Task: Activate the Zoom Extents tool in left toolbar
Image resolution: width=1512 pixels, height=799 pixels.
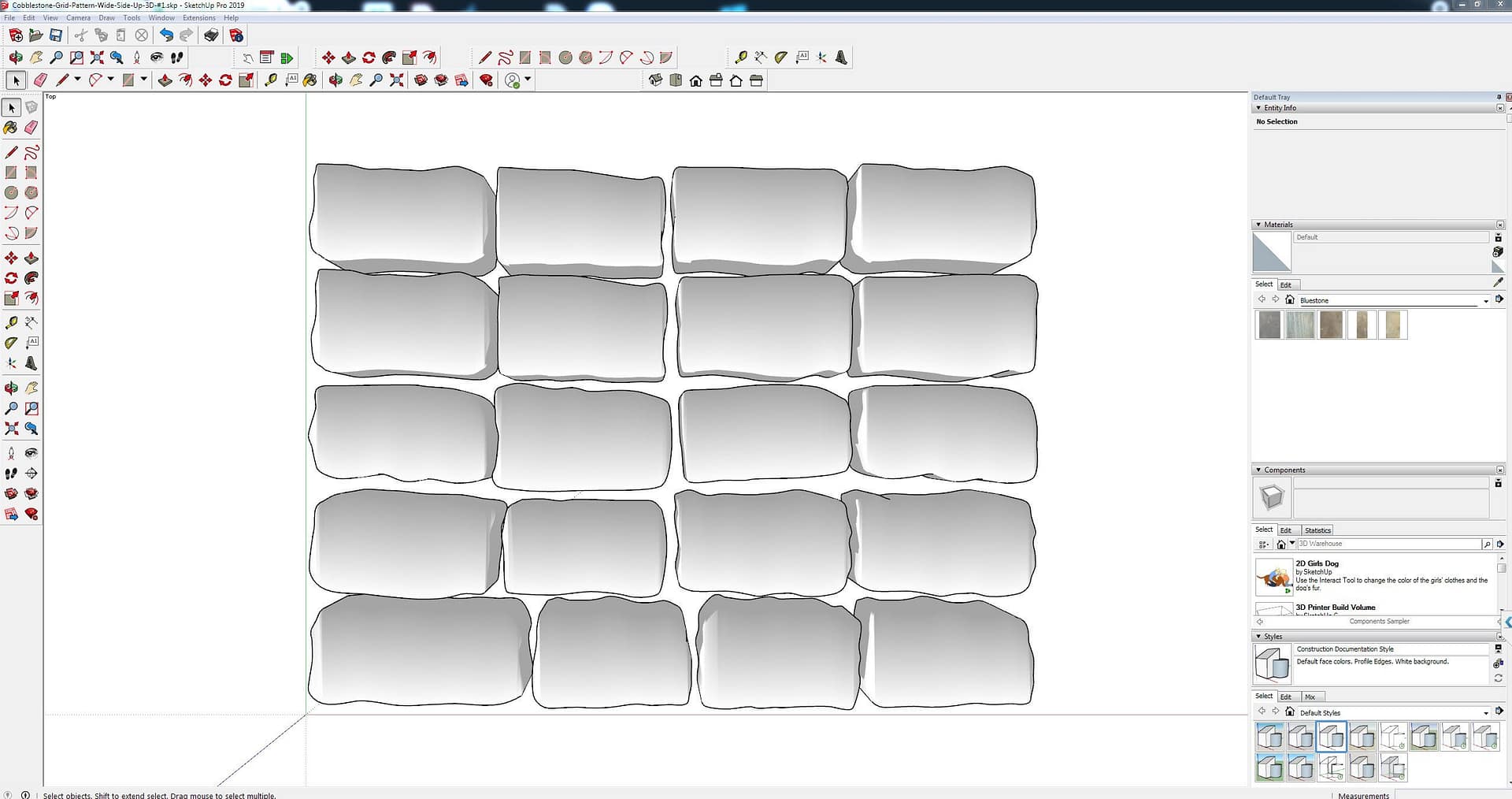Action: pos(12,429)
